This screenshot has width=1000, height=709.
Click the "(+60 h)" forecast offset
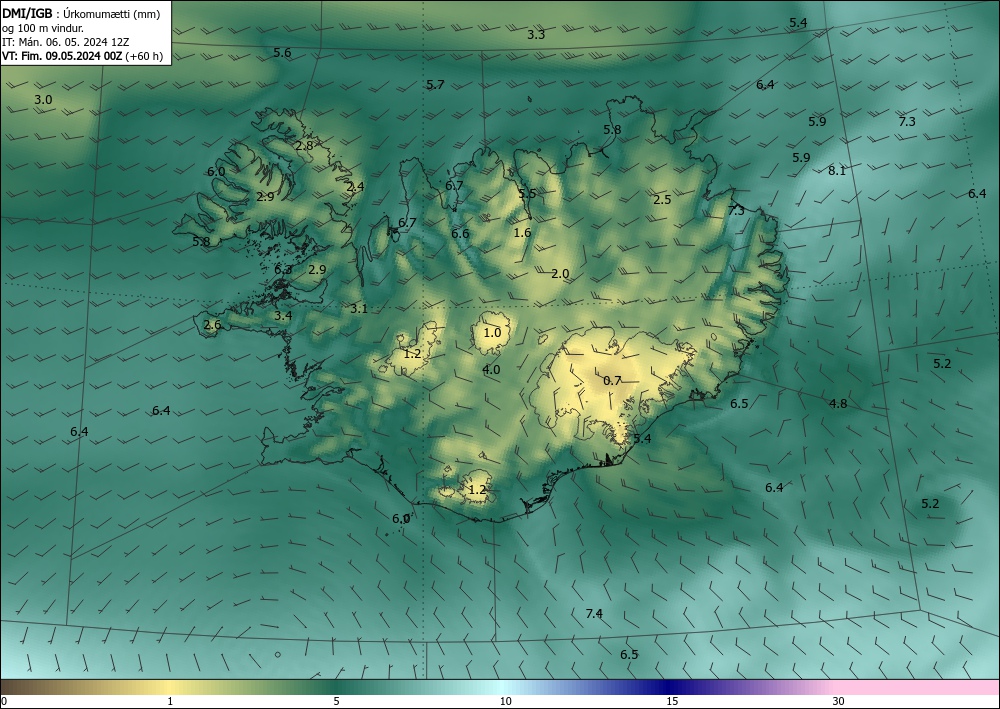coord(144,56)
